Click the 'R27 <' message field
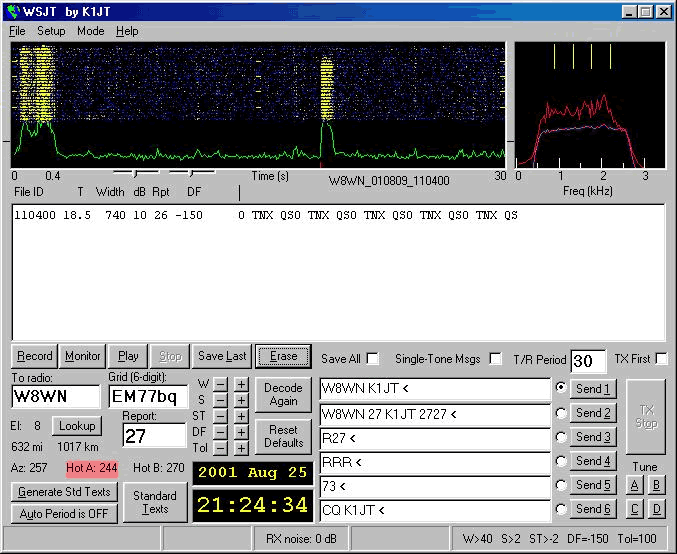677x554 pixels. 435,438
